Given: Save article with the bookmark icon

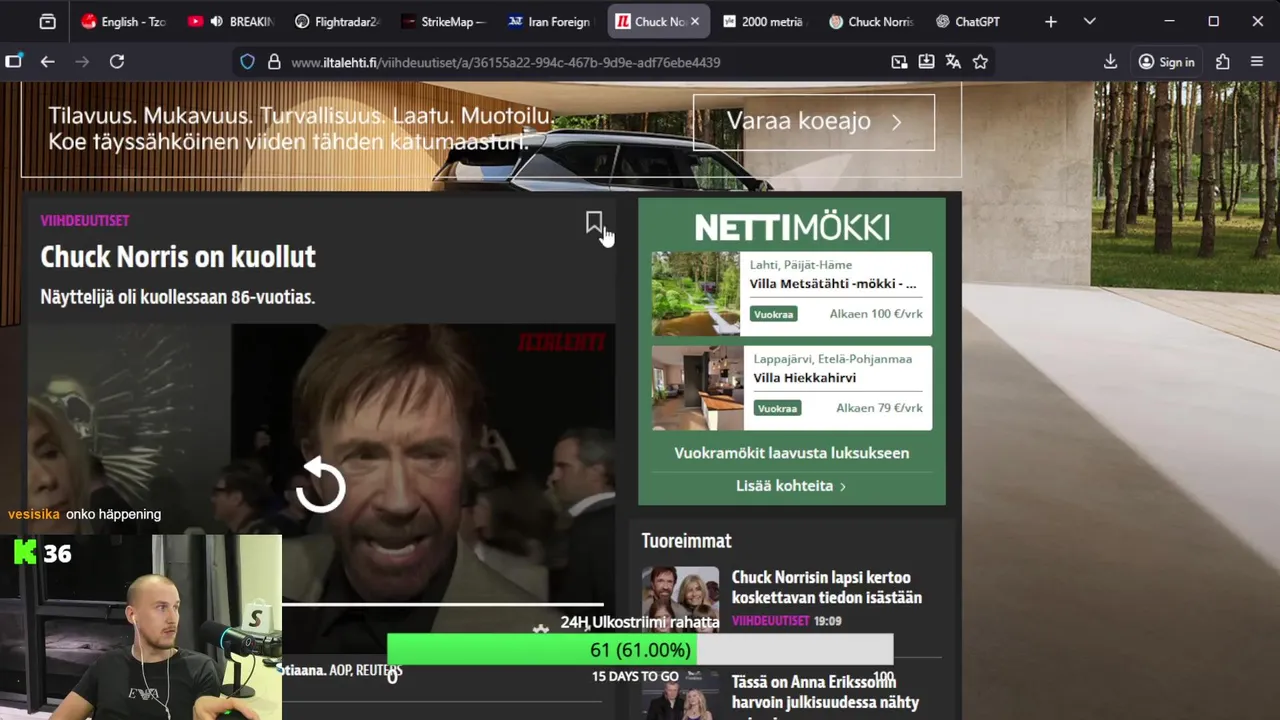Looking at the screenshot, I should [594, 223].
